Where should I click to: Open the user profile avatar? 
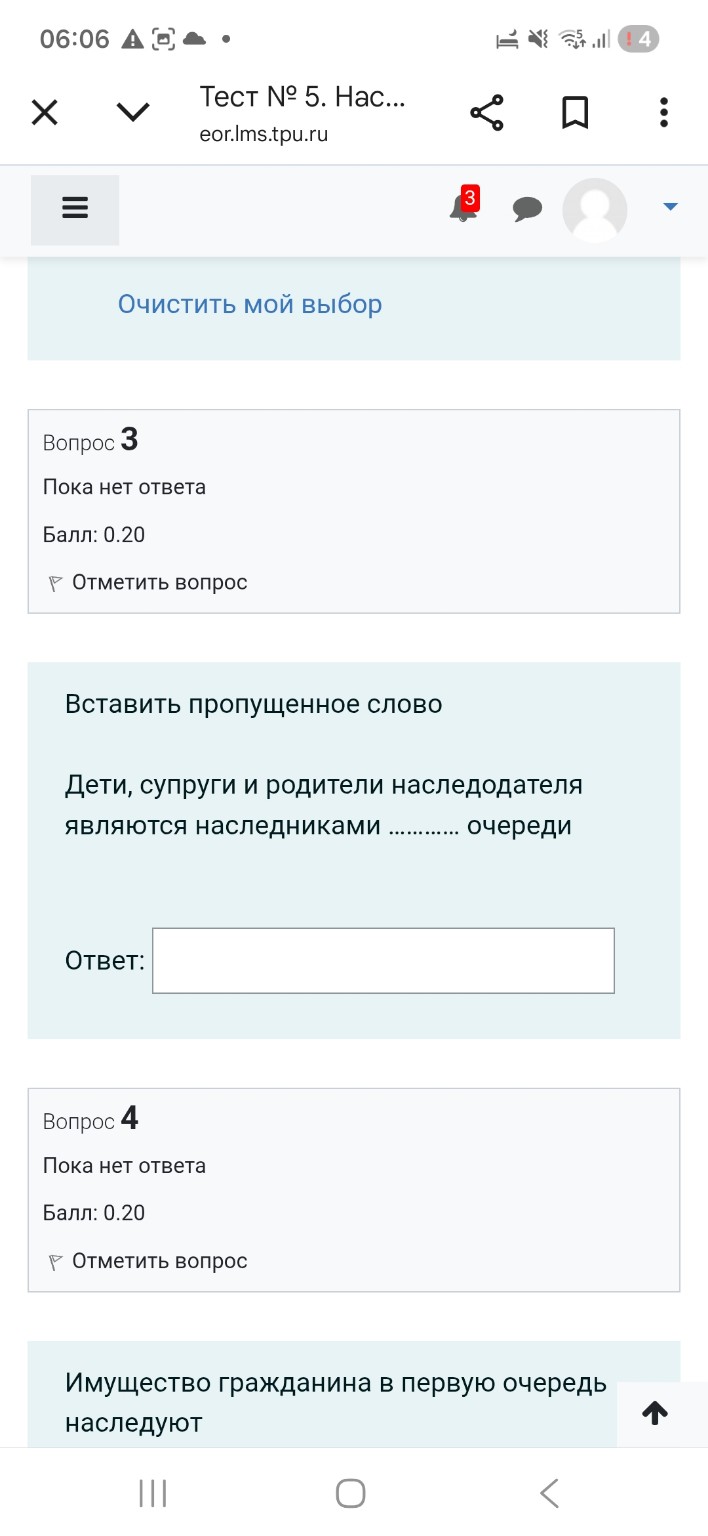(594, 210)
